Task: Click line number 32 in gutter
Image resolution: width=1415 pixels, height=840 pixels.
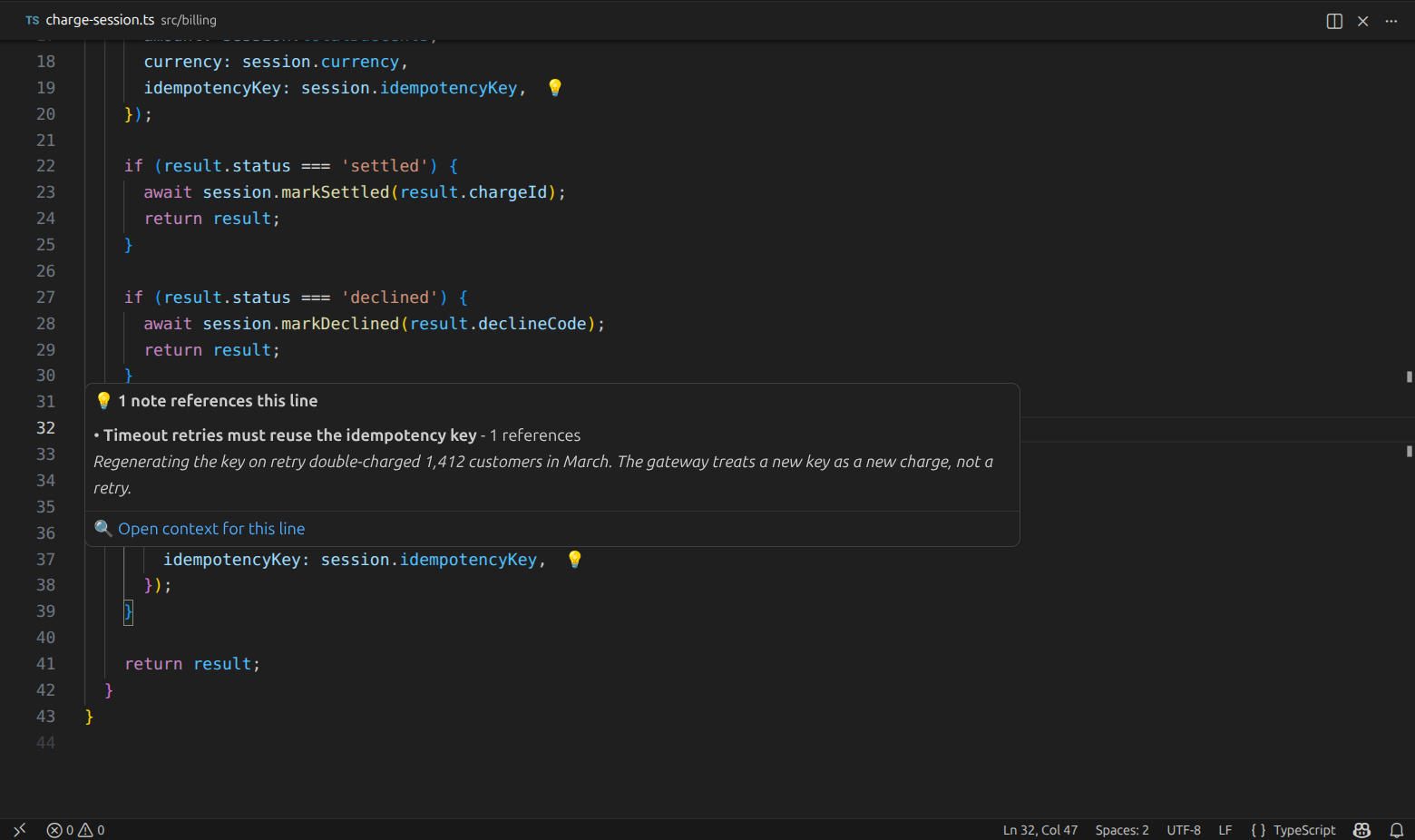Action: [45, 428]
